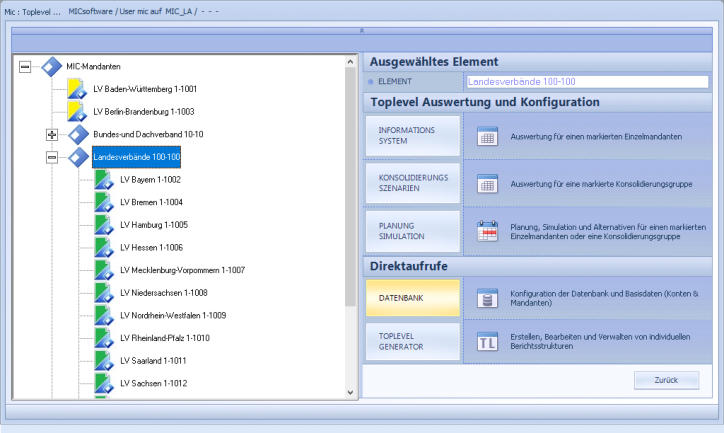Collapse the MIC-Mandanten root node
The image size is (724, 433).
(25, 66)
